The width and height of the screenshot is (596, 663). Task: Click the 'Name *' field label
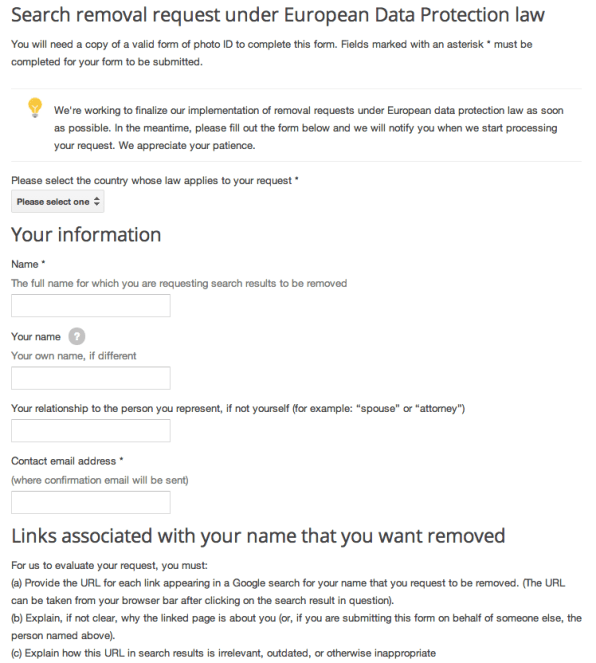click(28, 264)
